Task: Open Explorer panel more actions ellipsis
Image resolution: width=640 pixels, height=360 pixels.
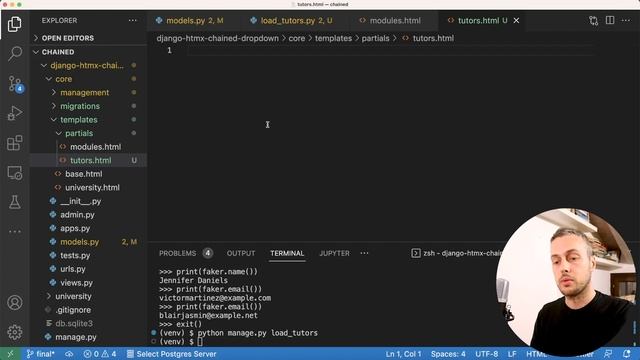Action: tap(133, 20)
